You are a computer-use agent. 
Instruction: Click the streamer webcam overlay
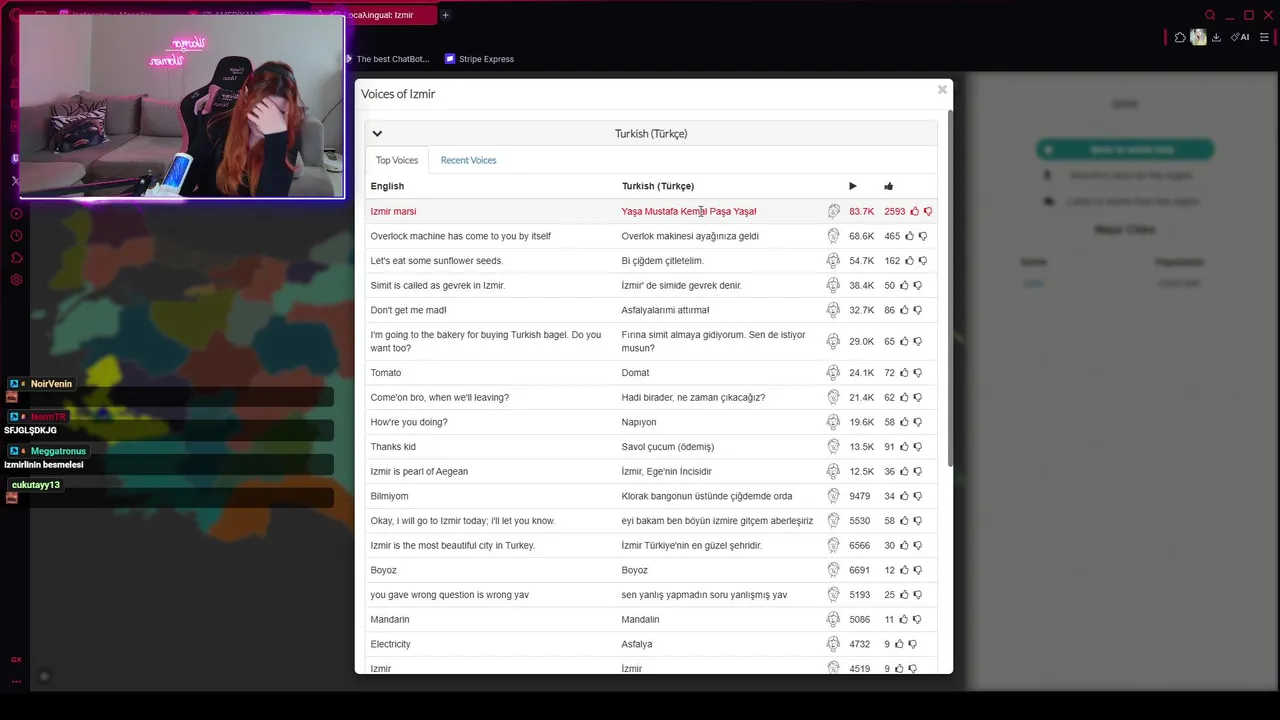click(x=182, y=106)
